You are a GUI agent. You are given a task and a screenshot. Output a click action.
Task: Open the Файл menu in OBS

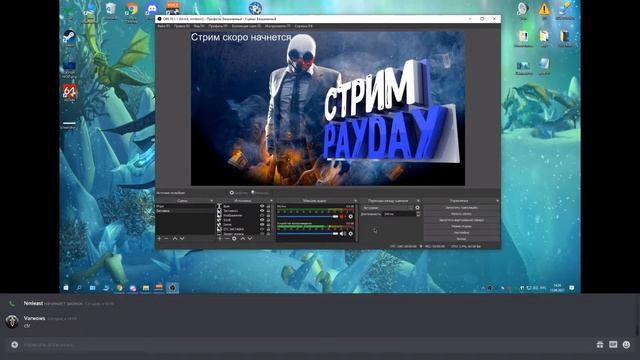coord(163,26)
